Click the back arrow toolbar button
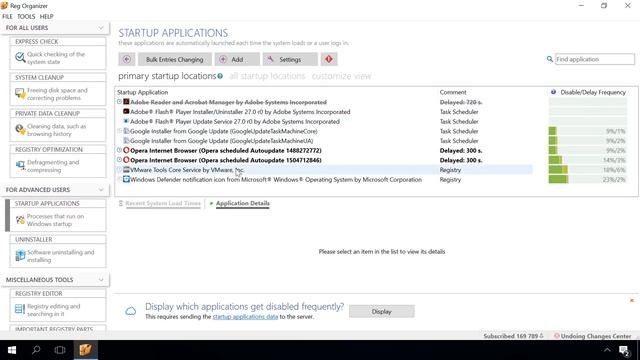The width and height of the screenshot is (640, 360). pos(127,59)
